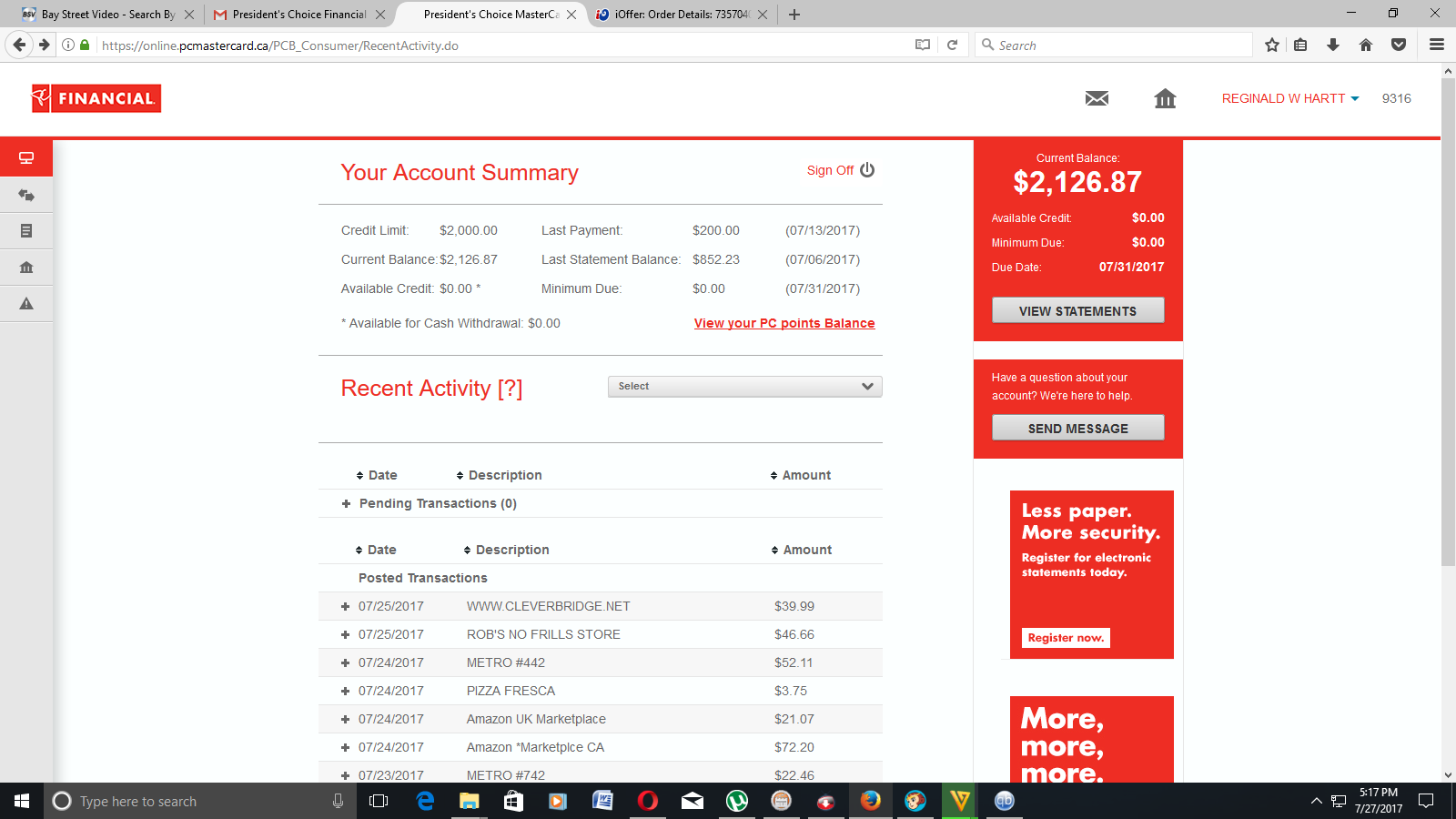Switch to the Bay Street Video tab
The height and width of the screenshot is (819, 1456).
pos(107,15)
